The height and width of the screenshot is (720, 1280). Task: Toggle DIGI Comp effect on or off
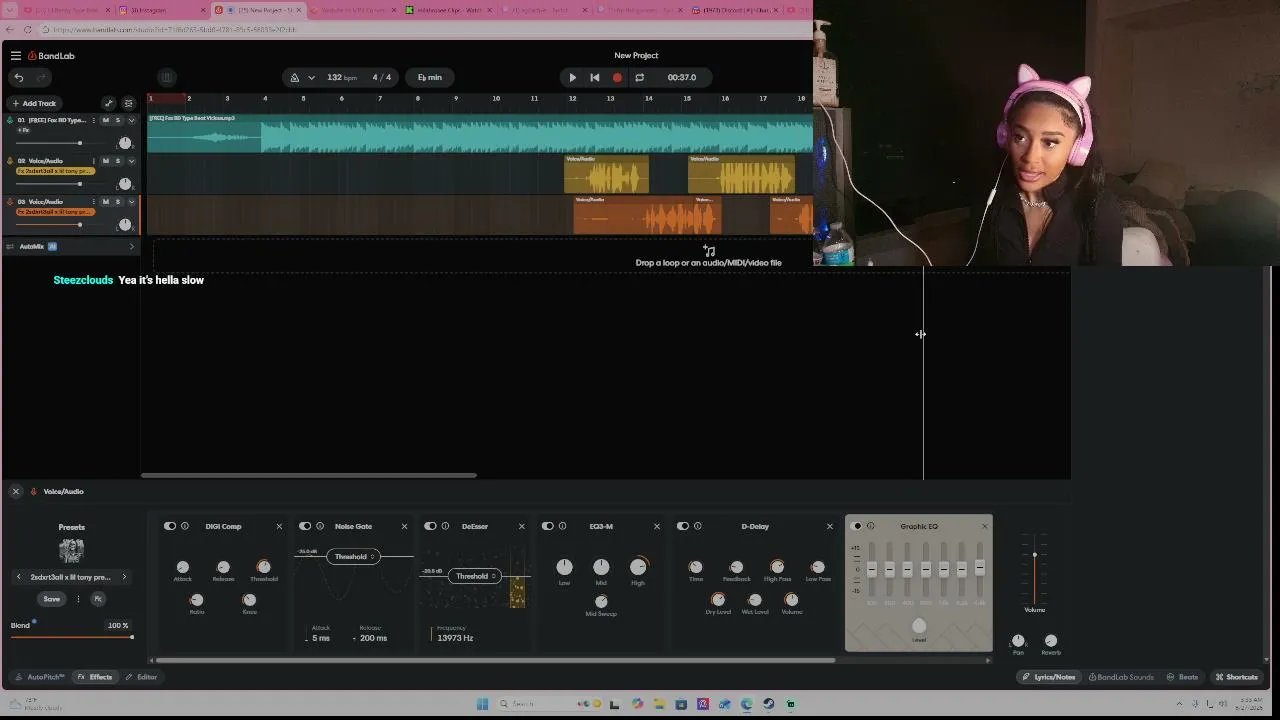170,526
